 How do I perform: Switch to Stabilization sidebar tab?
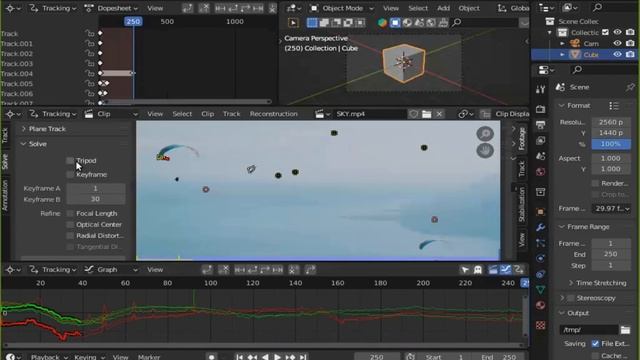(521, 204)
